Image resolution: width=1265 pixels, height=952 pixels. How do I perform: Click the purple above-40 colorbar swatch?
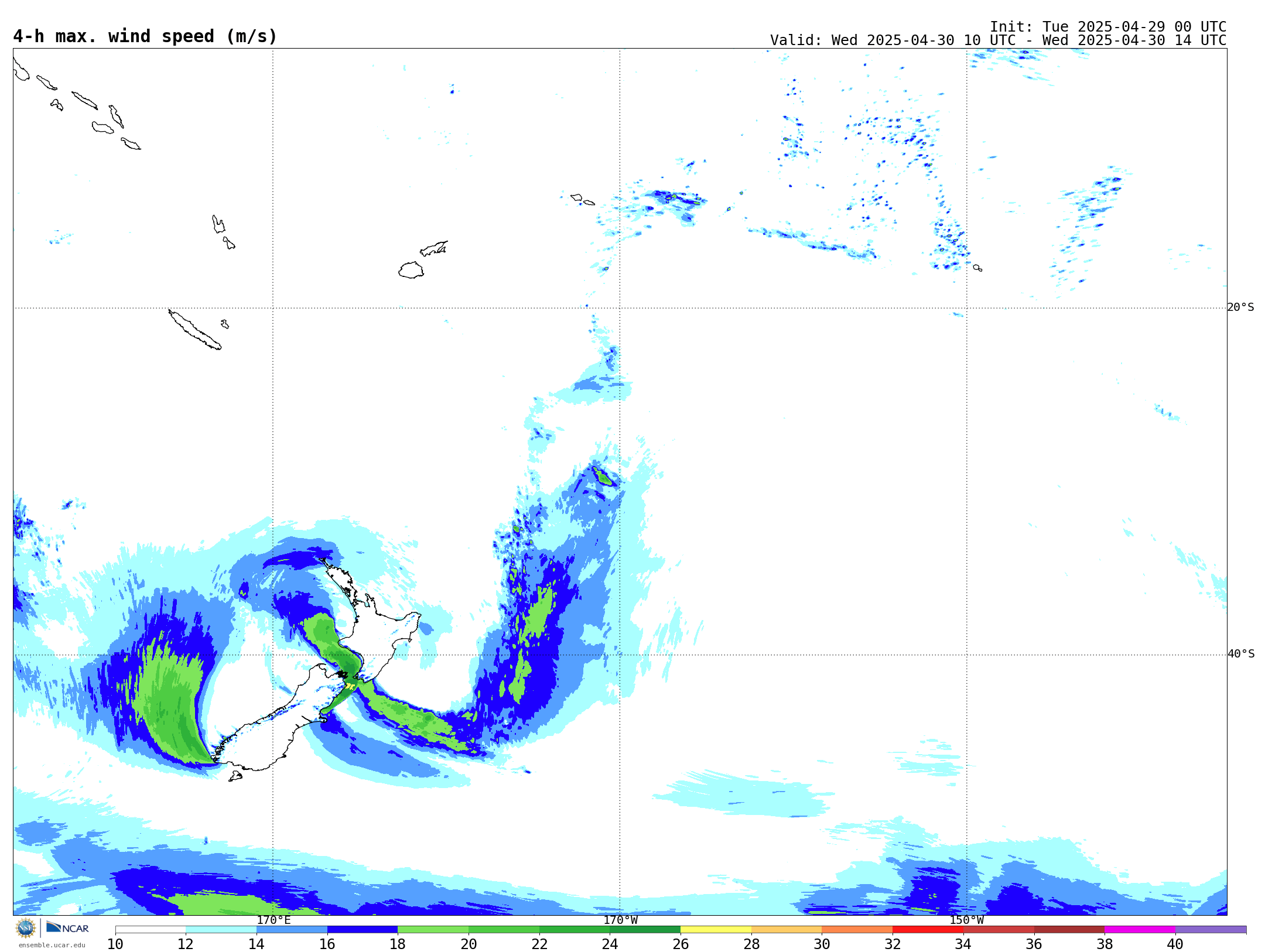1211,930
